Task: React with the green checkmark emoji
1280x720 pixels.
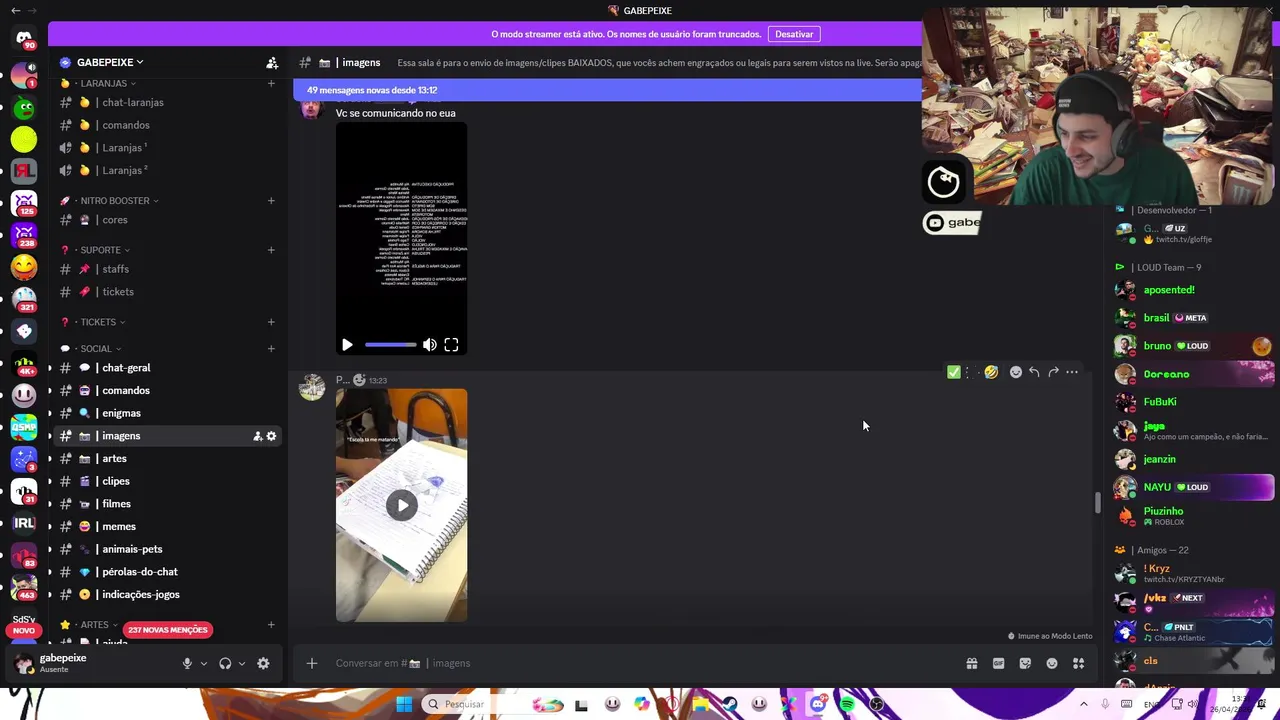Action: (x=954, y=372)
